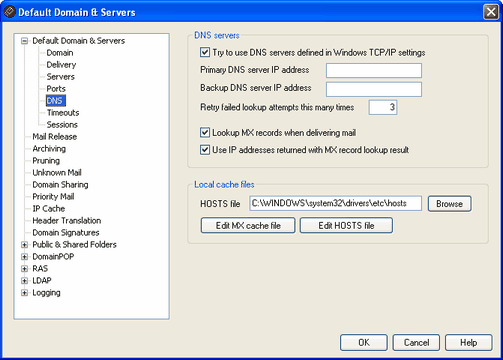Open Domain Signatures settings
This screenshot has height=360, width=503.
66,233
